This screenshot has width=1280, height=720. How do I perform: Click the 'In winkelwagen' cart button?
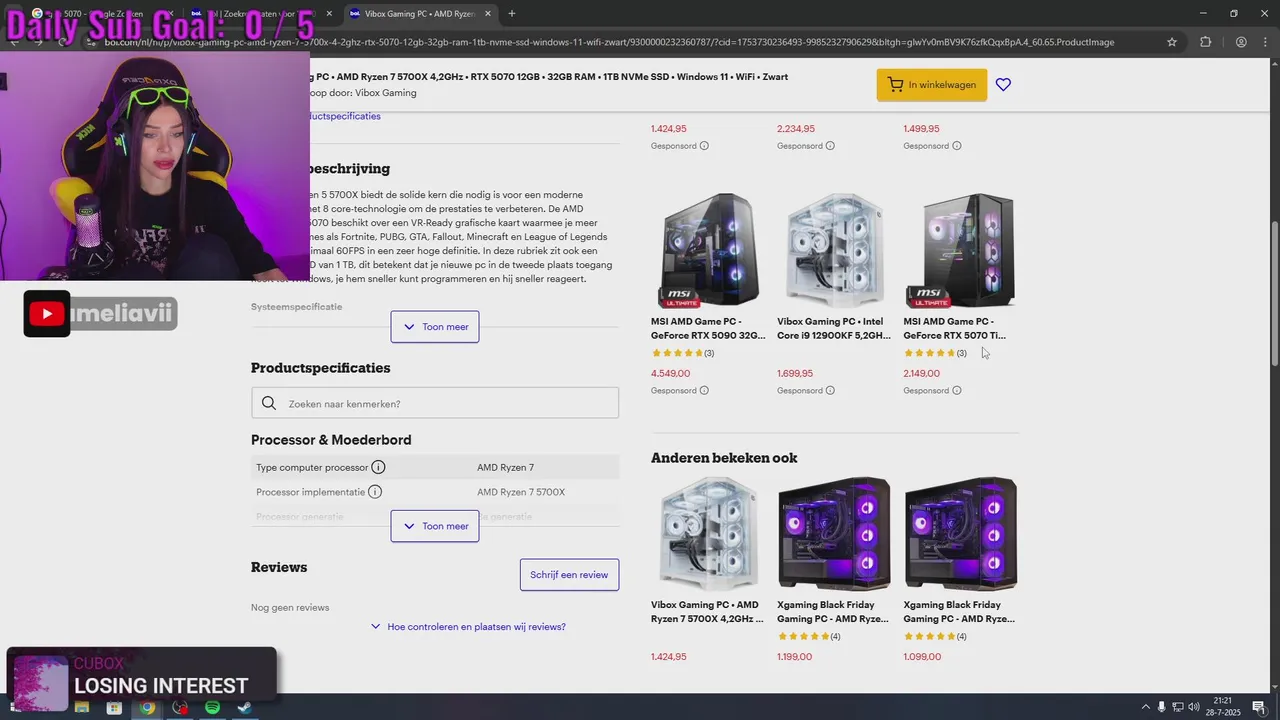point(932,85)
